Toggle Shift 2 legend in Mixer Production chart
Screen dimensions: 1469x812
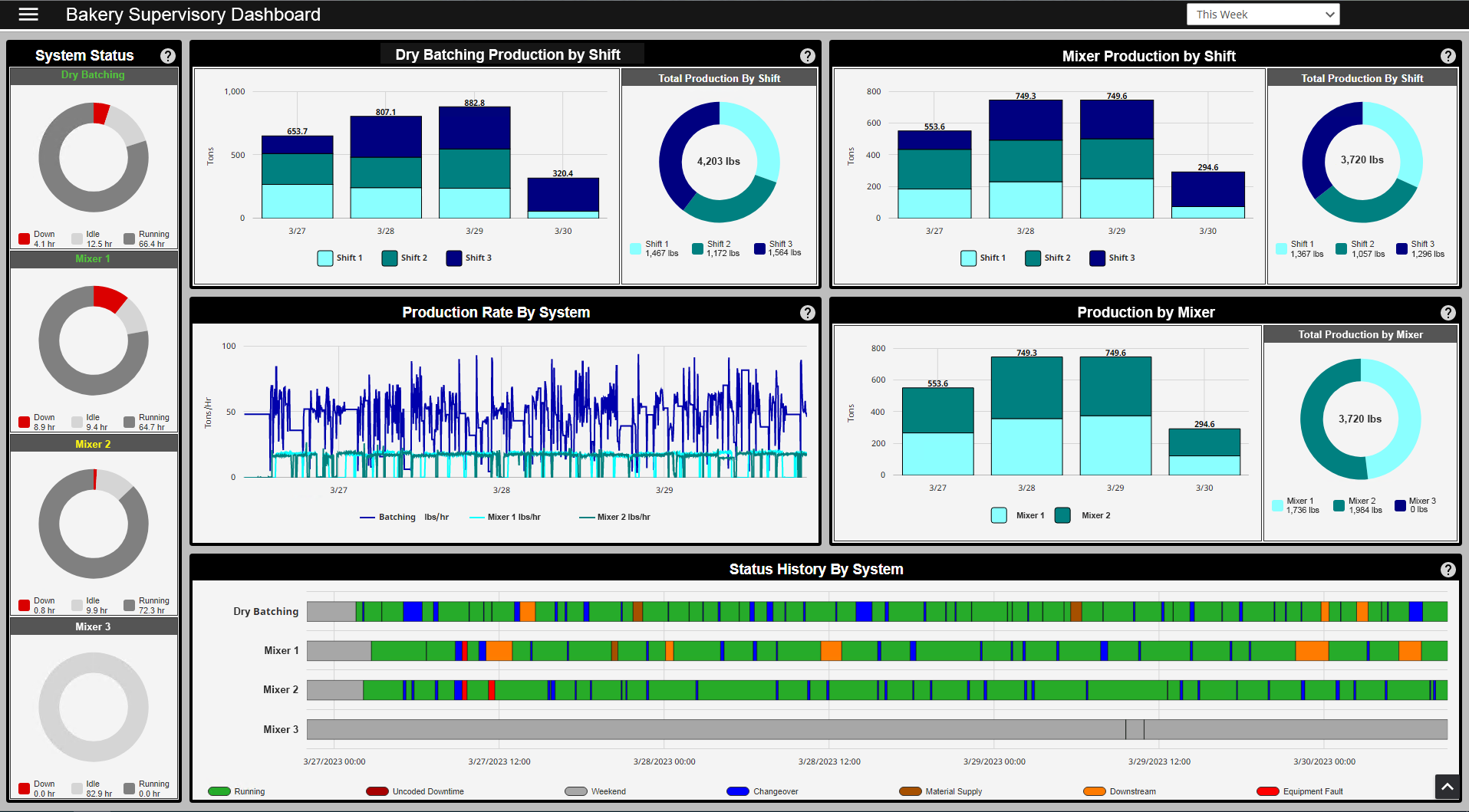pos(1048,258)
